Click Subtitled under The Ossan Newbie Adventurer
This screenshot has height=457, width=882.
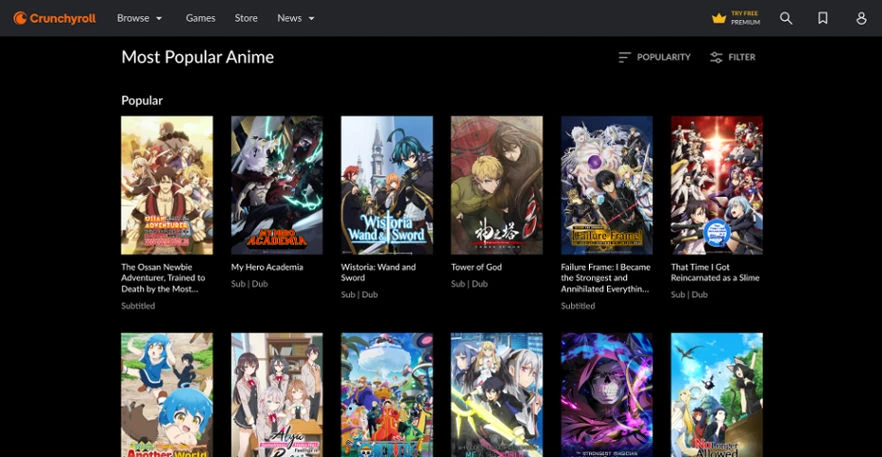pyautogui.click(x=138, y=306)
